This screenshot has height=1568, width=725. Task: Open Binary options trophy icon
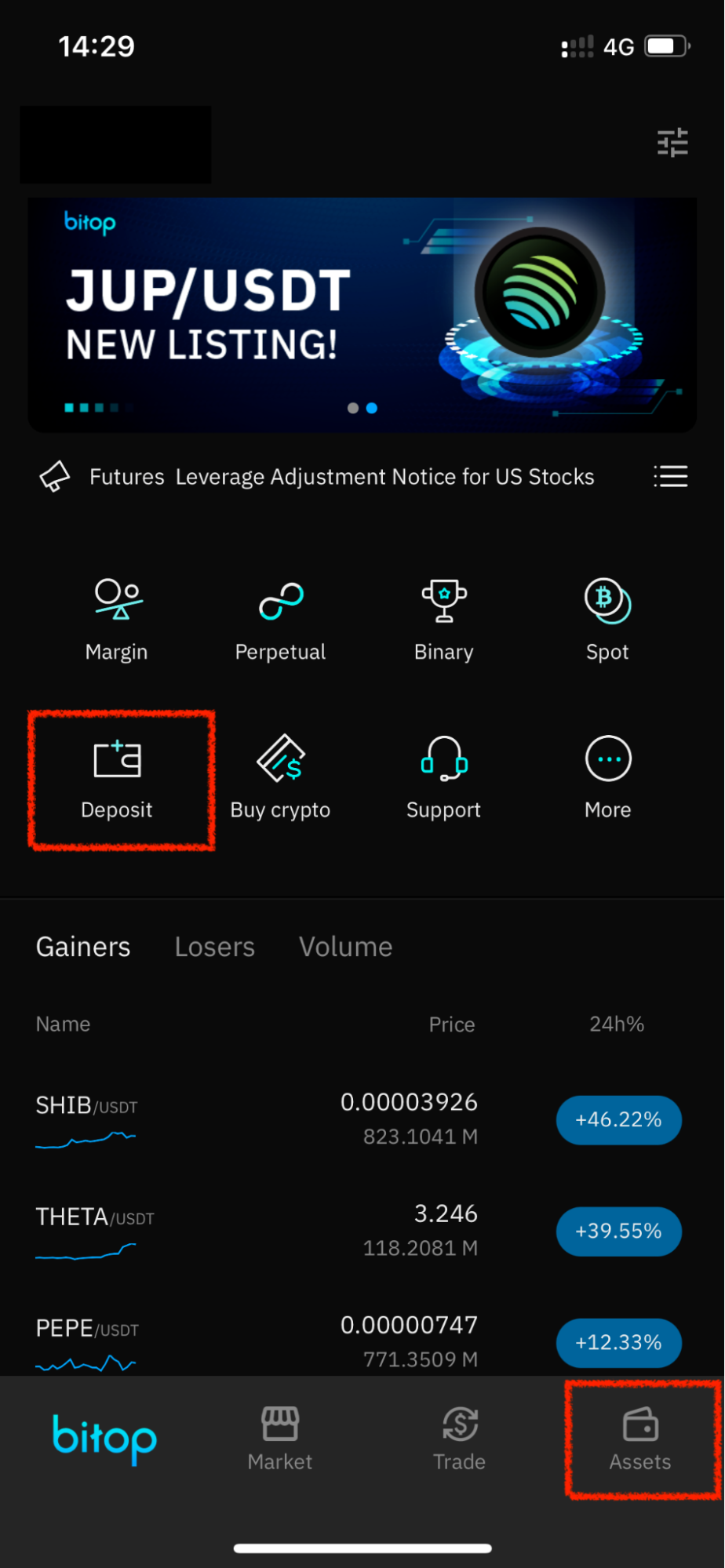444,600
